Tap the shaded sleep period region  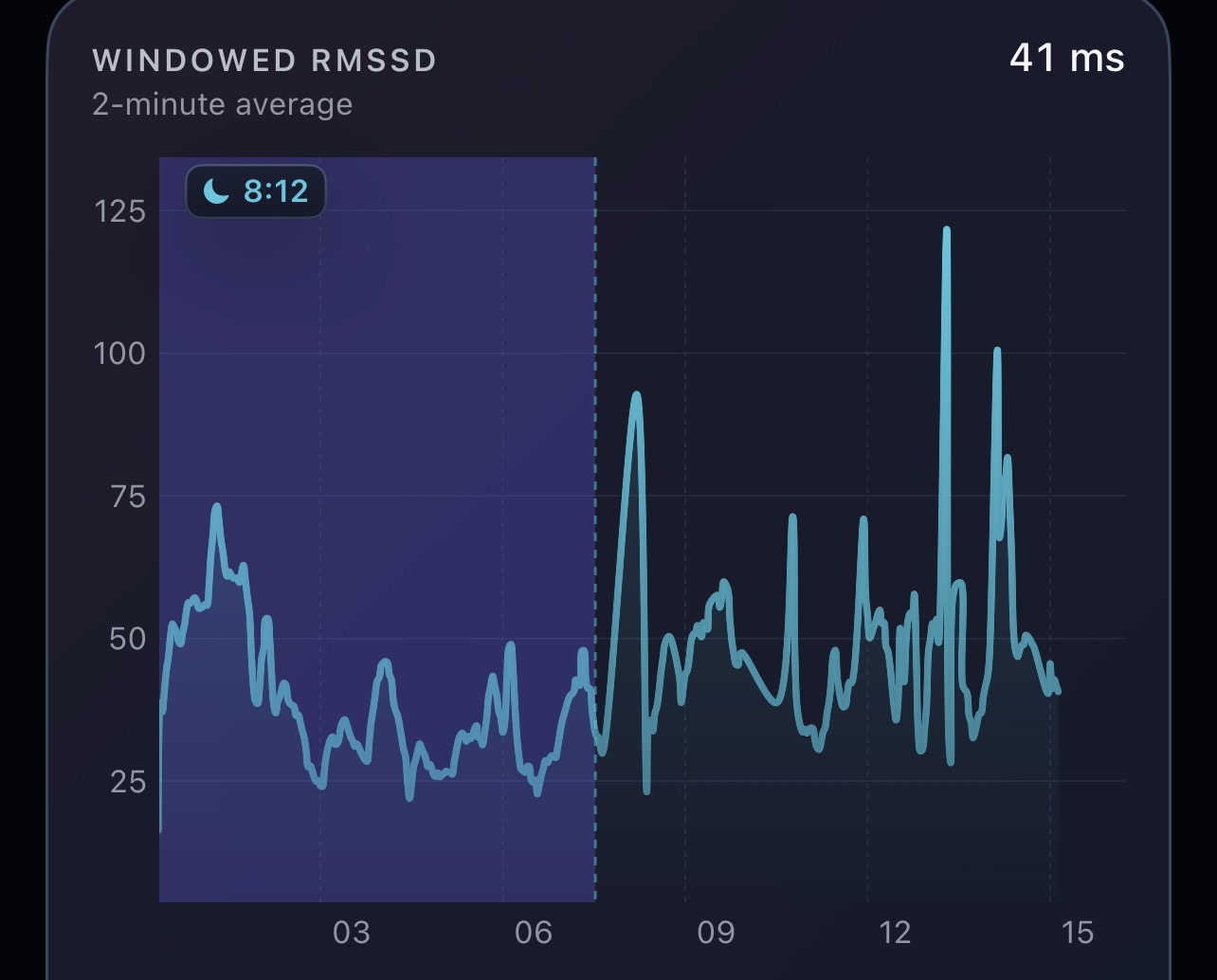point(377,529)
